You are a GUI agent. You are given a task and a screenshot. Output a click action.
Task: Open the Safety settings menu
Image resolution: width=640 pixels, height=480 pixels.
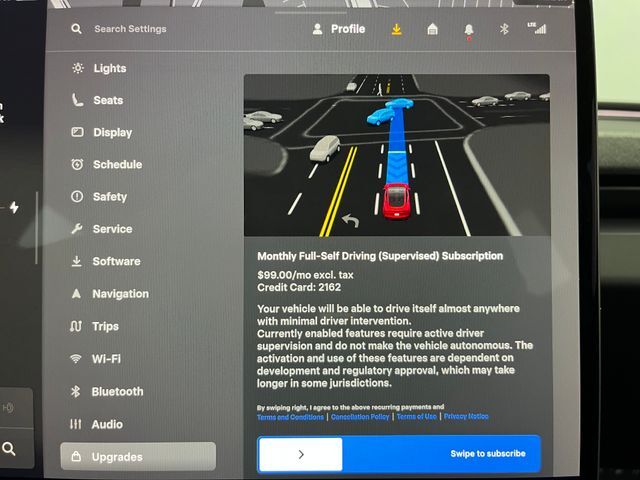point(110,197)
